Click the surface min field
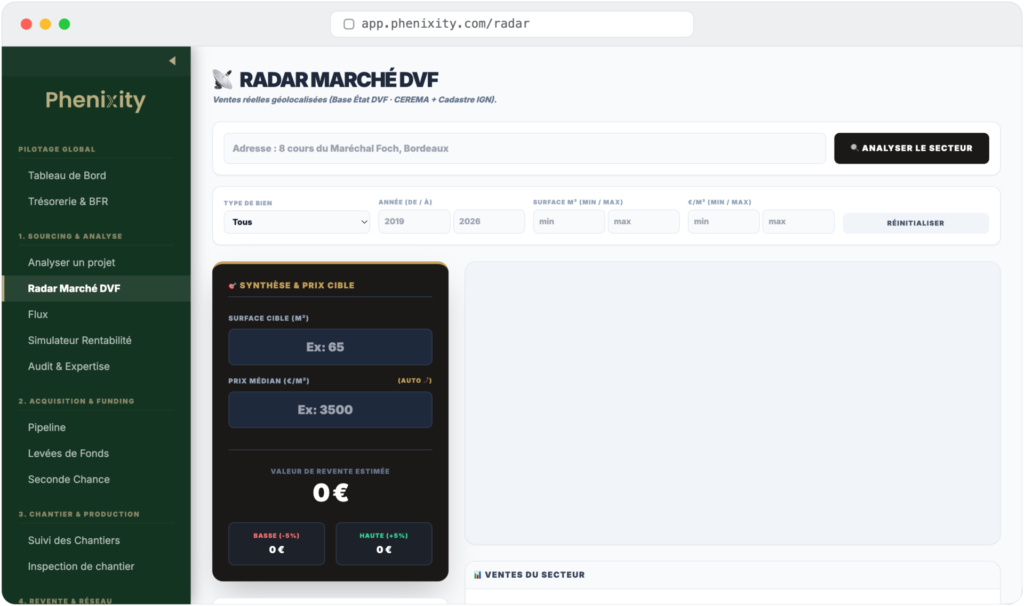The width and height of the screenshot is (1024, 606). coord(569,222)
